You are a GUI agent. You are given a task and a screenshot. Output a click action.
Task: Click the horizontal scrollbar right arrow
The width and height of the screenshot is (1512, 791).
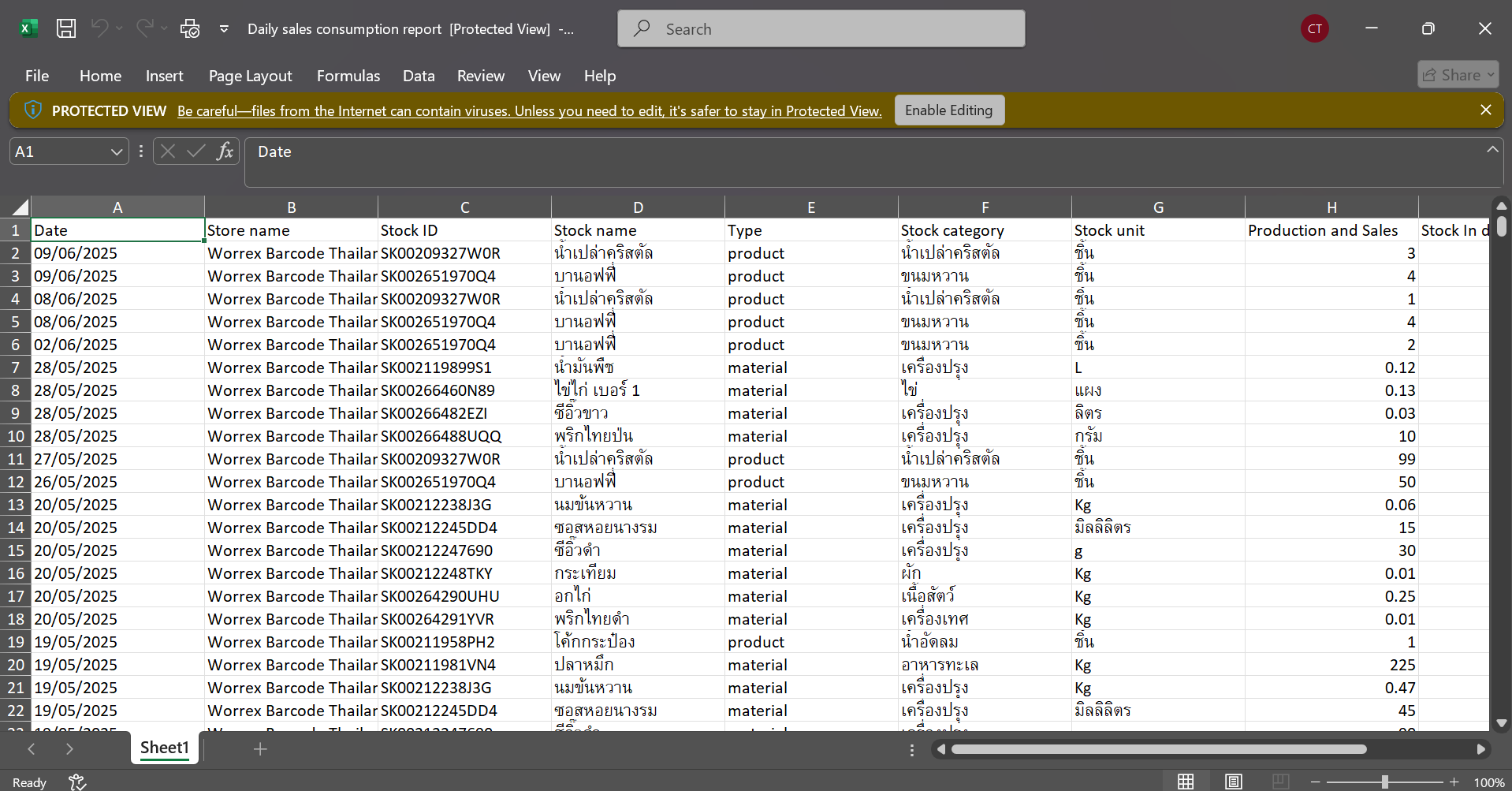(1480, 749)
